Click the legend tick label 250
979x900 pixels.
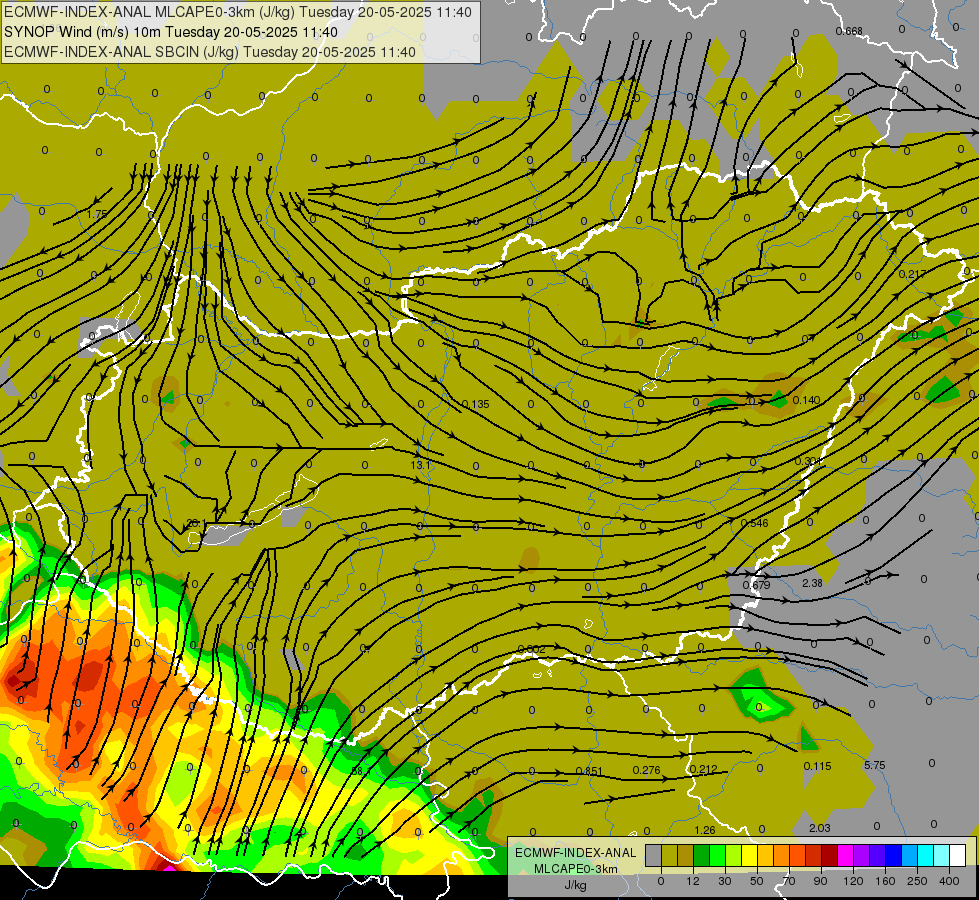pos(917,881)
